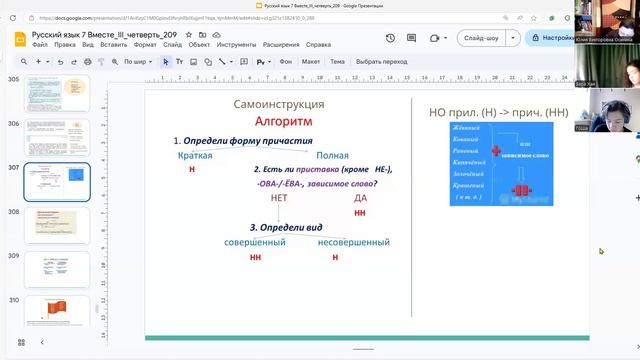Screen dimensions: 640x360
Task: Click the 'Краткая' label on slide
Action: tap(195, 156)
